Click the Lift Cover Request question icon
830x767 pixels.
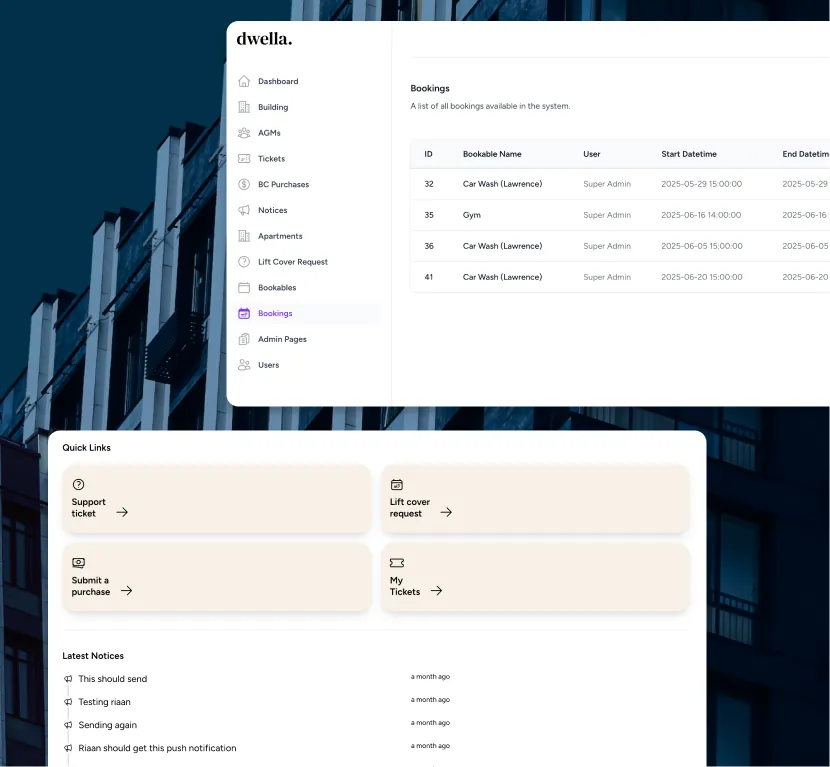pyautogui.click(x=243, y=262)
